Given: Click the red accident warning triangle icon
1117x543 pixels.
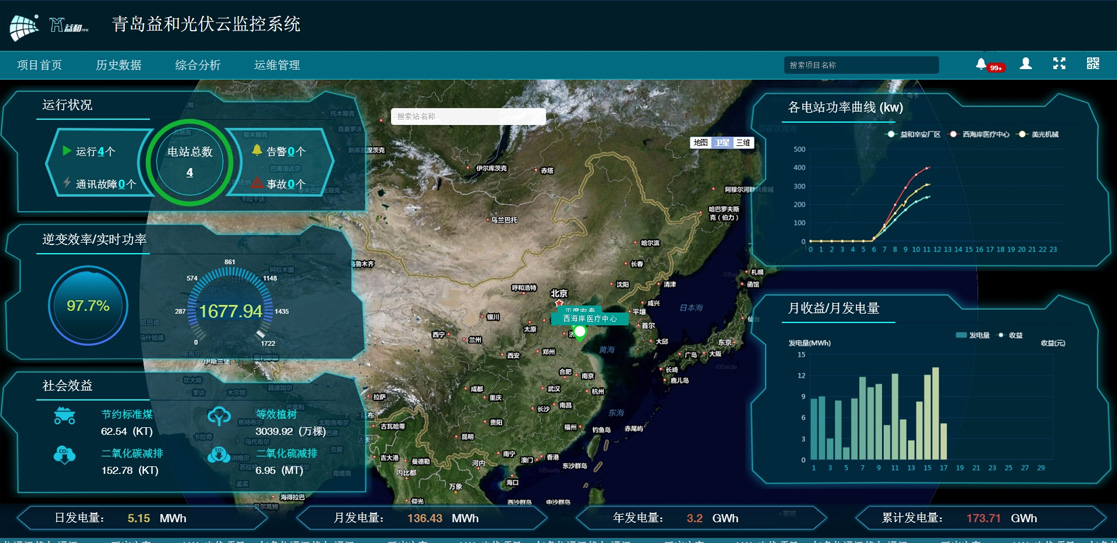Looking at the screenshot, I should tap(257, 183).
